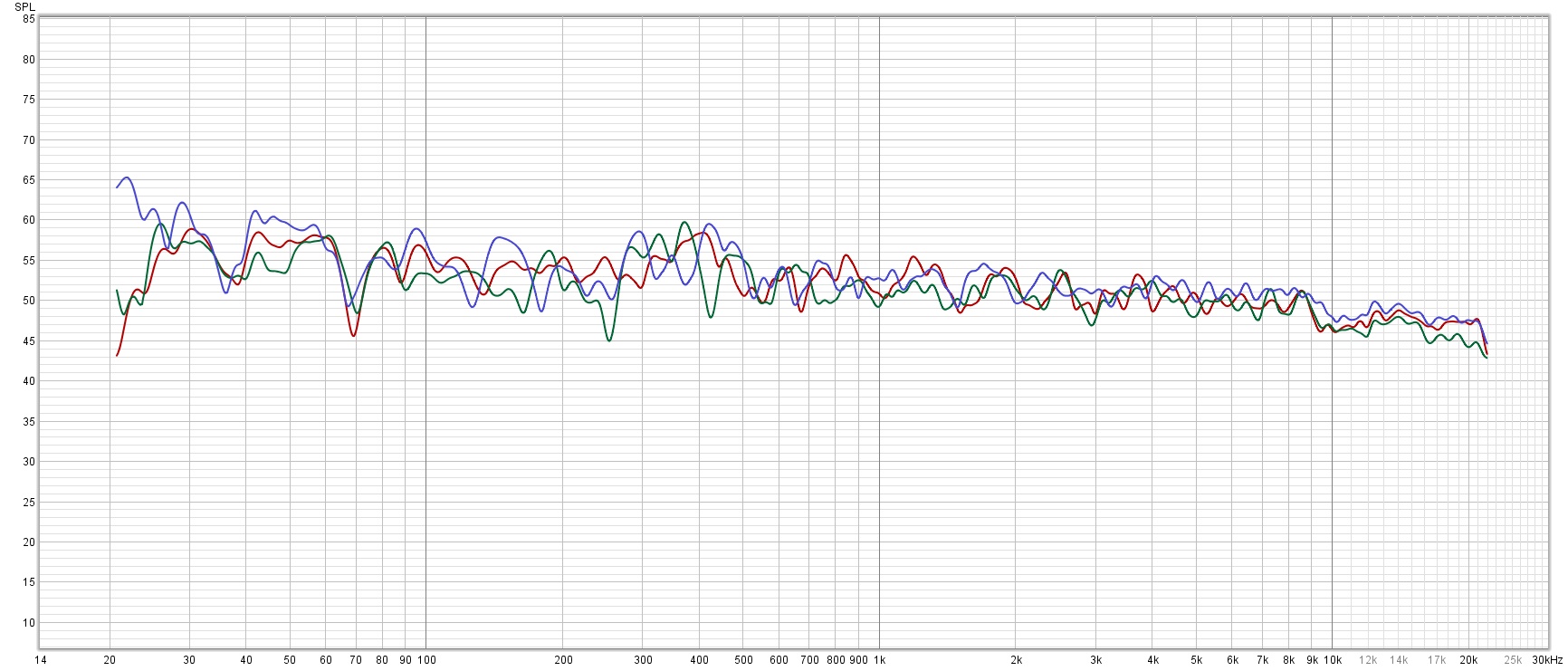The height and width of the screenshot is (671, 1568).
Task: Click the 45 dB SPL axis value
Action: pyautogui.click(x=29, y=341)
